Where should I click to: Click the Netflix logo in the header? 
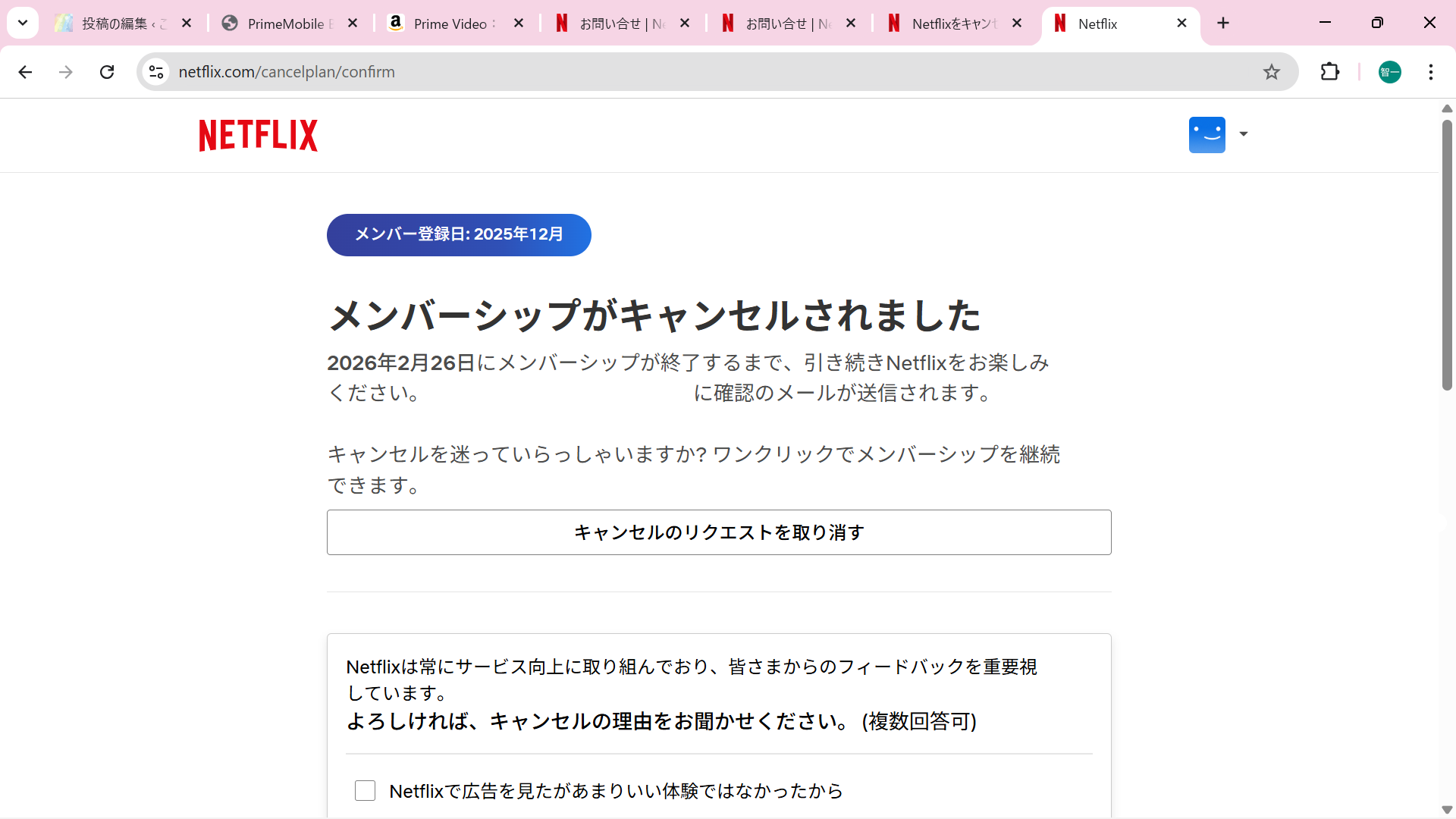pyautogui.click(x=258, y=136)
